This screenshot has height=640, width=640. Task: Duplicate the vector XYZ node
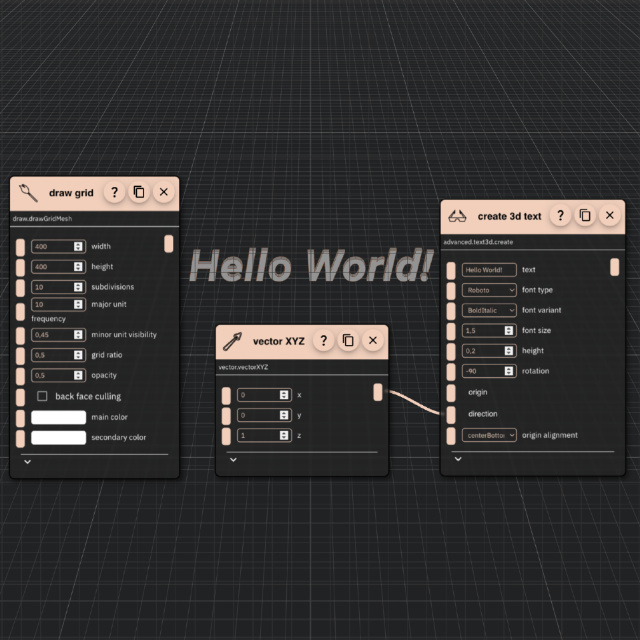[x=348, y=340]
